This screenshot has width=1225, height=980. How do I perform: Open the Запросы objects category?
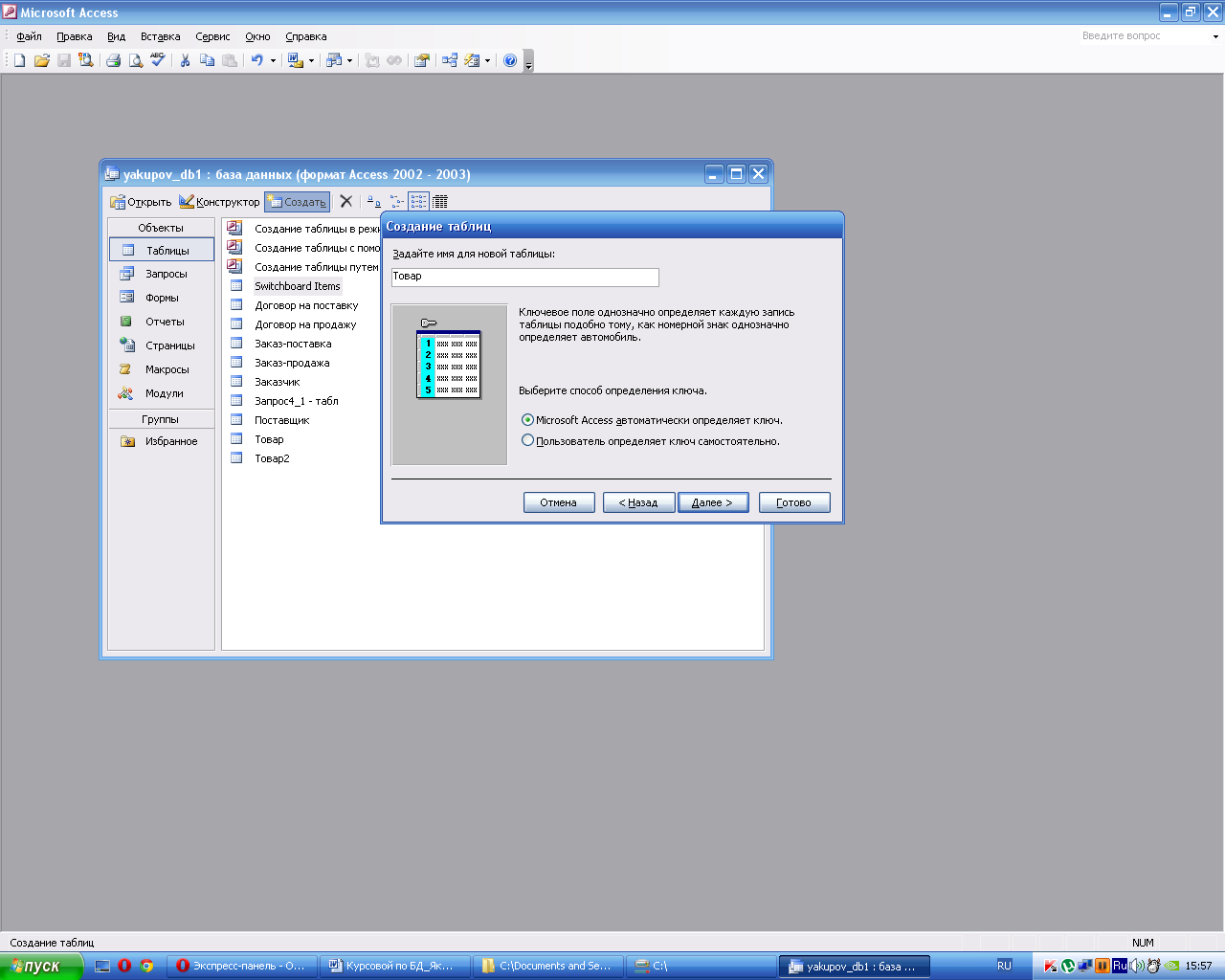pos(162,274)
